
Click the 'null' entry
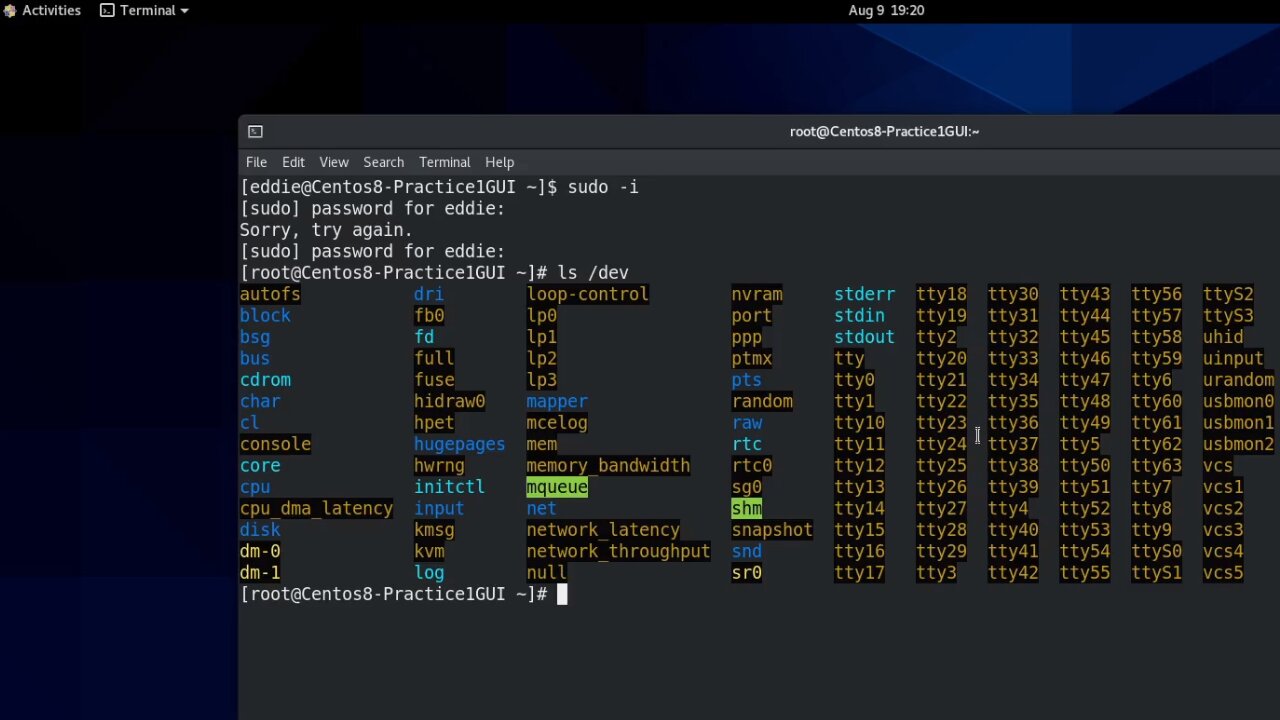[546, 572]
